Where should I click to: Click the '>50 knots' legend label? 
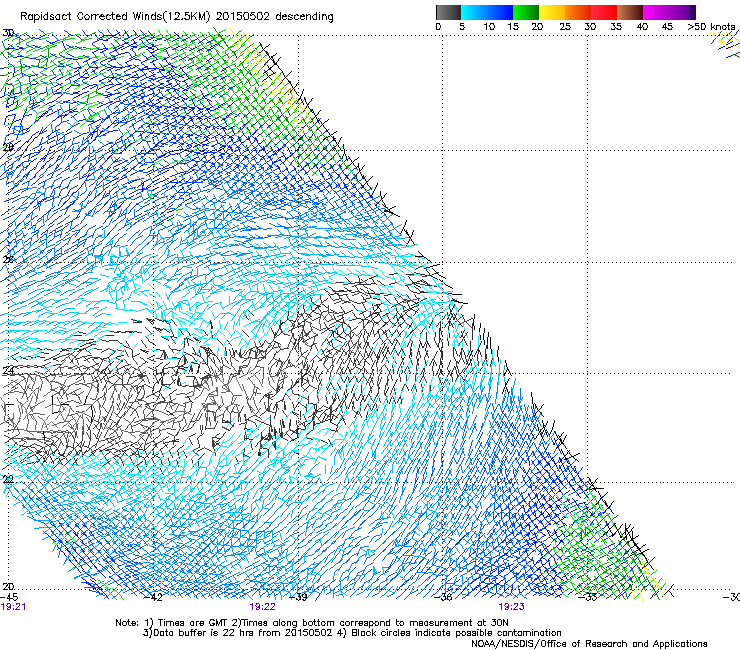point(711,27)
